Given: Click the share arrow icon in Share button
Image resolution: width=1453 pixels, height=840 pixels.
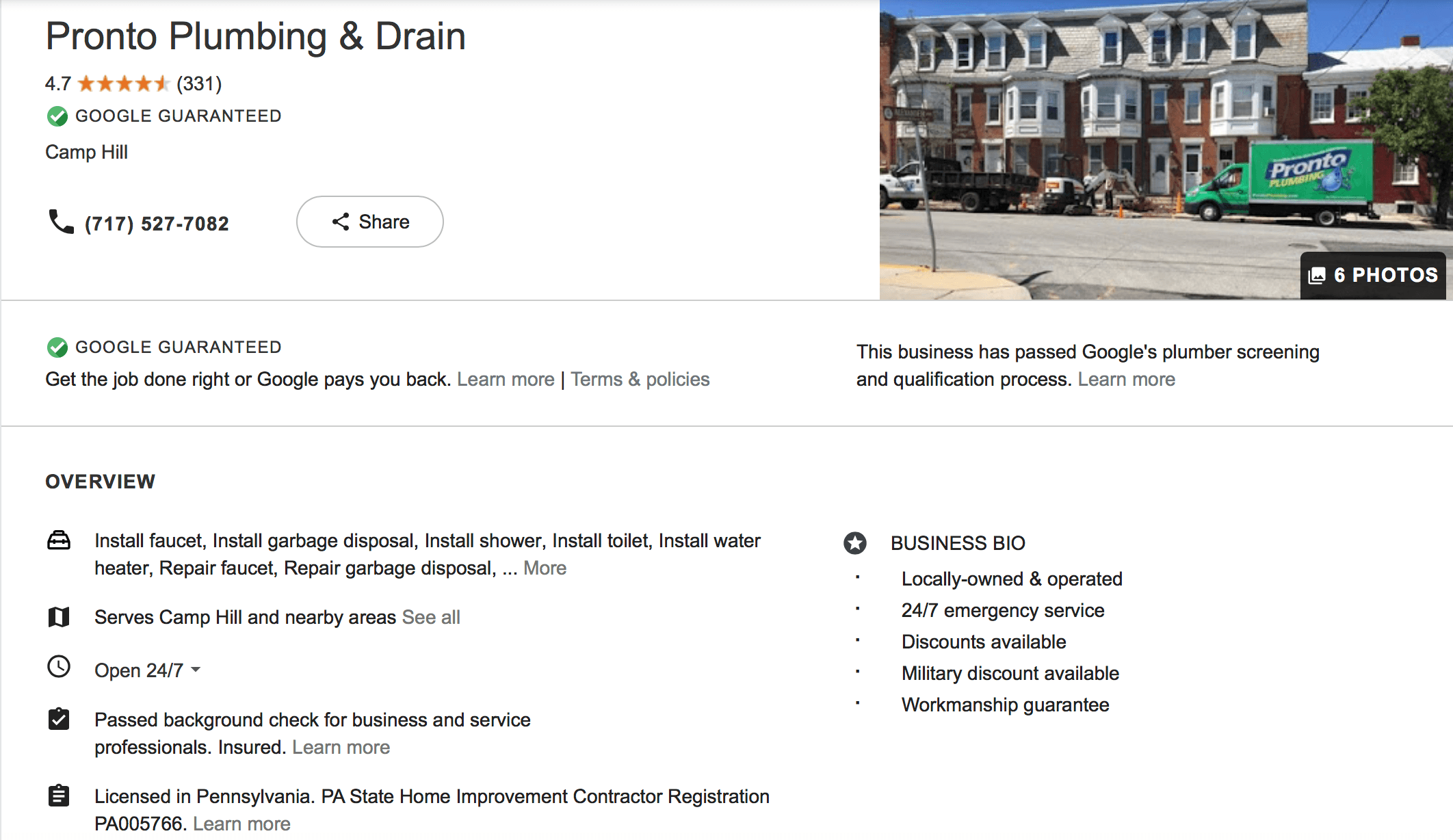Looking at the screenshot, I should tap(341, 222).
